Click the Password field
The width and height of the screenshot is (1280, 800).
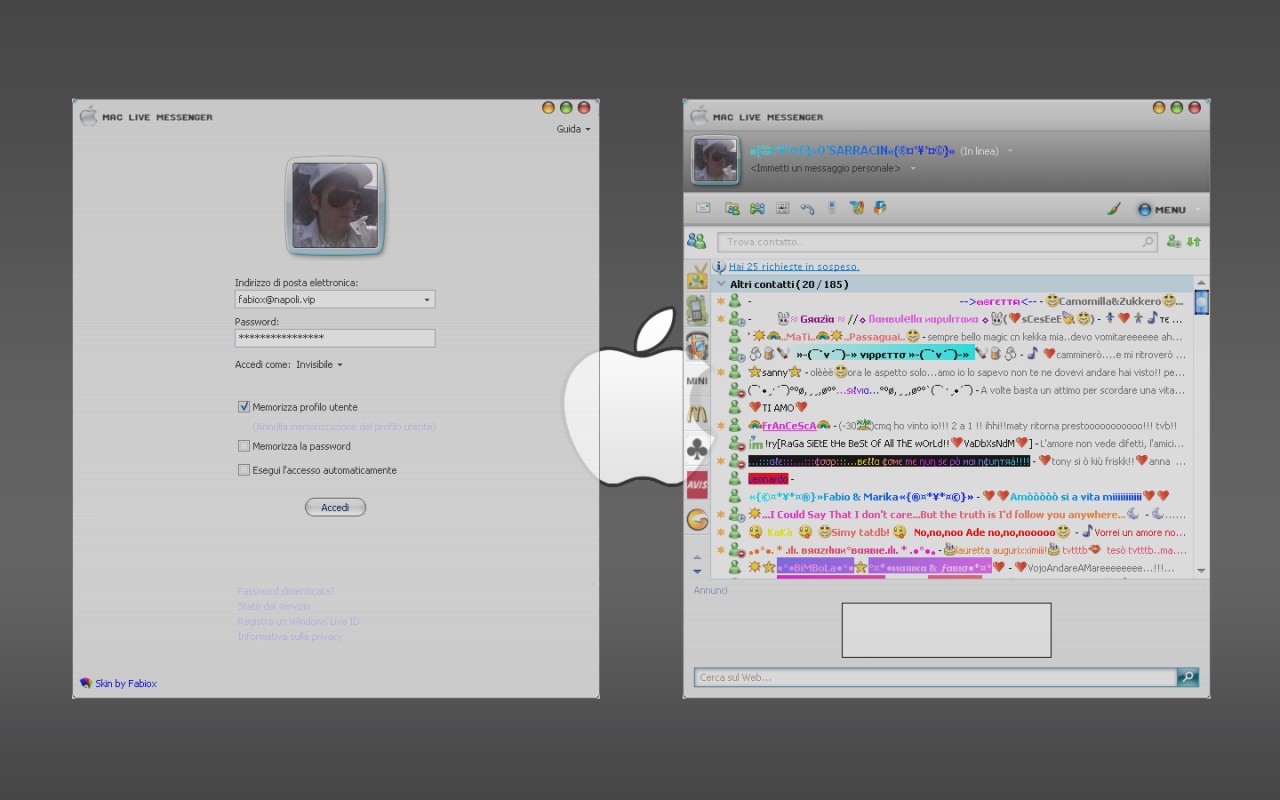[335, 338]
